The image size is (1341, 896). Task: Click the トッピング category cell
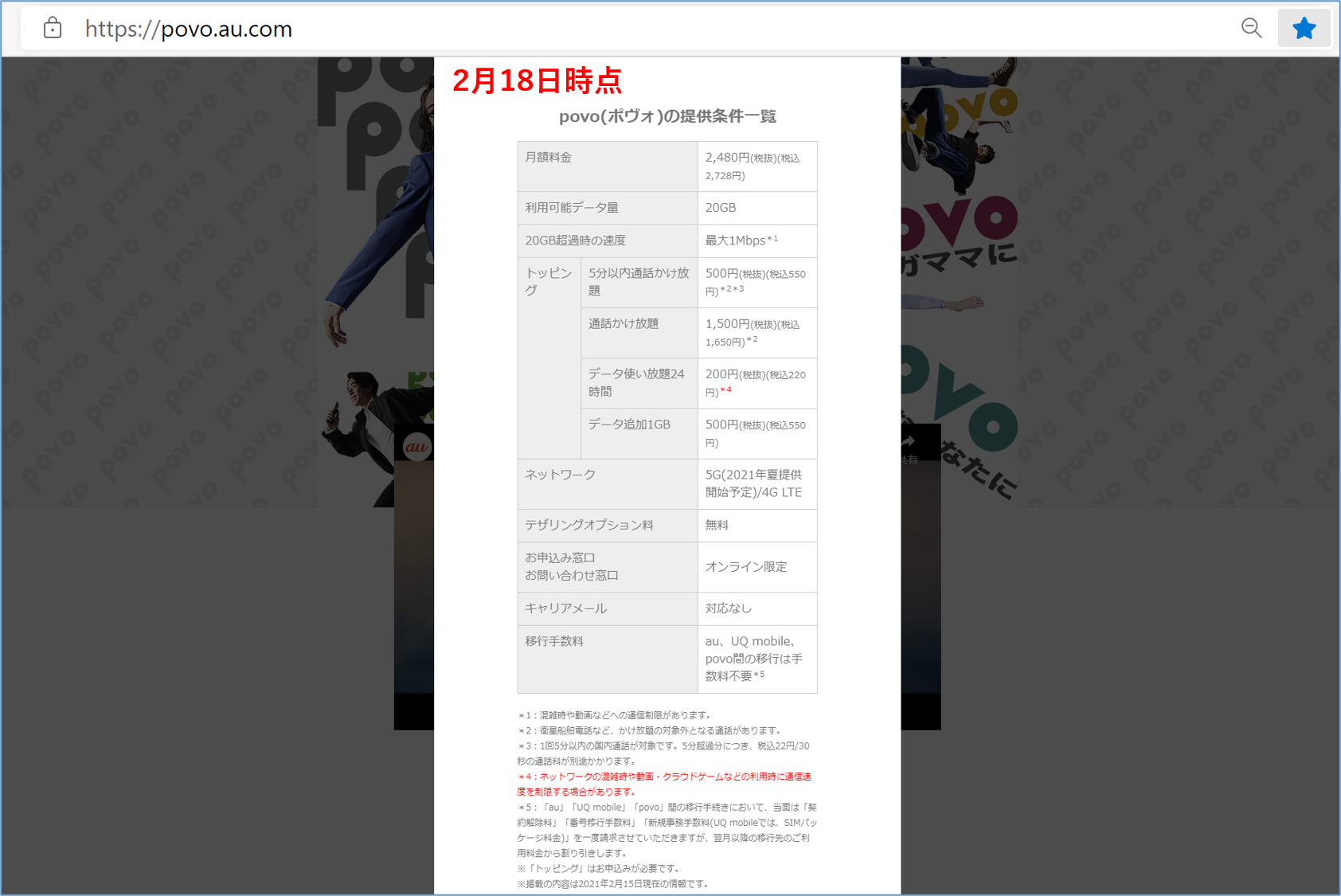pyautogui.click(x=549, y=358)
